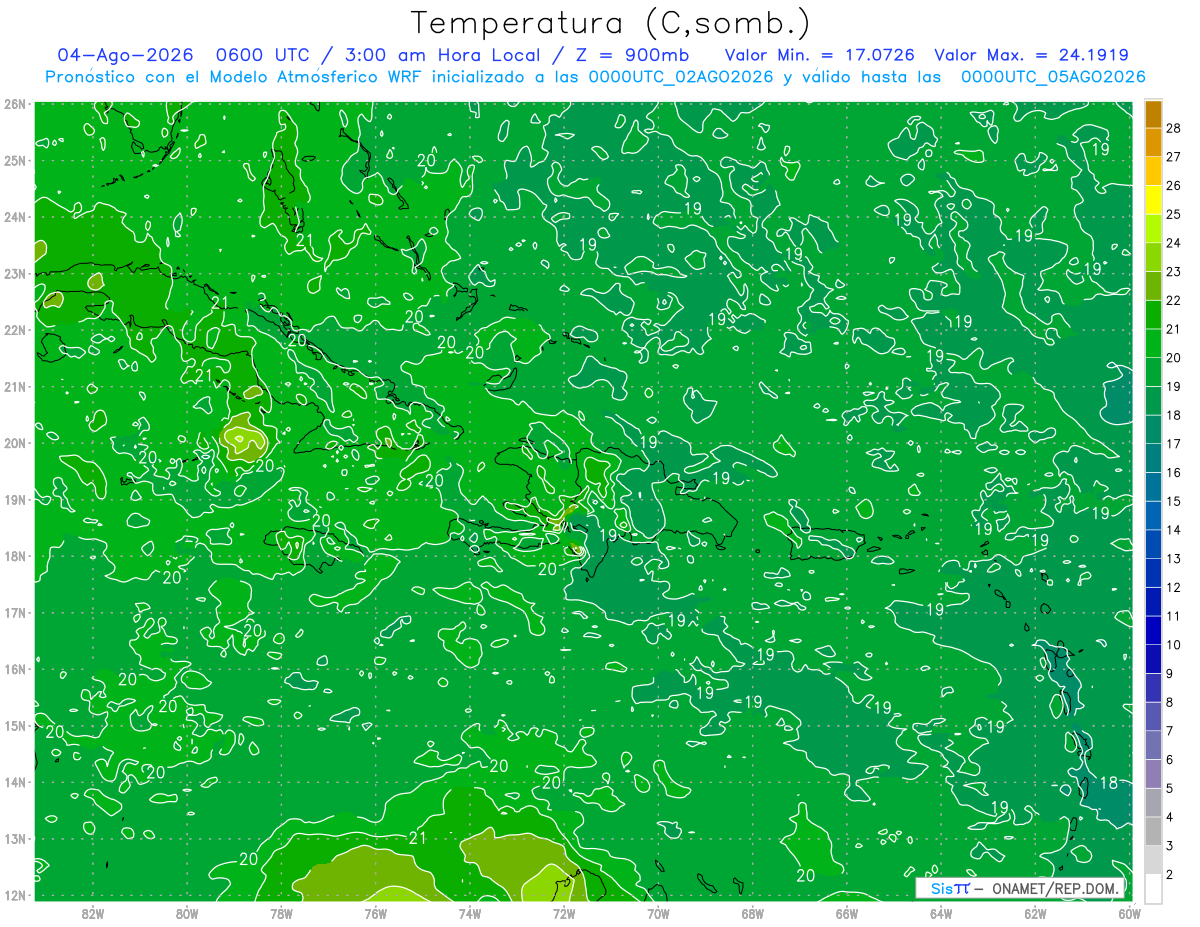The image size is (1200, 927).
Task: Click the '19N' latitude axis label
Action: click(x=15, y=500)
